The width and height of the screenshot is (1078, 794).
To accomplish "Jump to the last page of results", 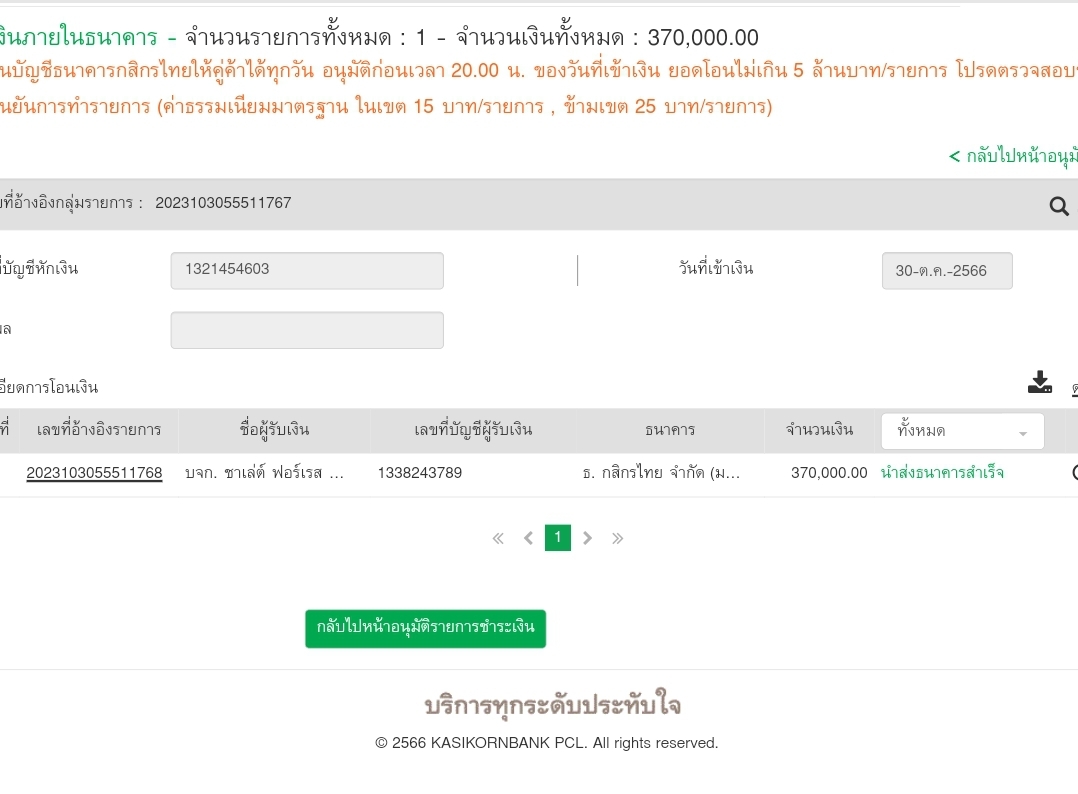I will point(618,538).
